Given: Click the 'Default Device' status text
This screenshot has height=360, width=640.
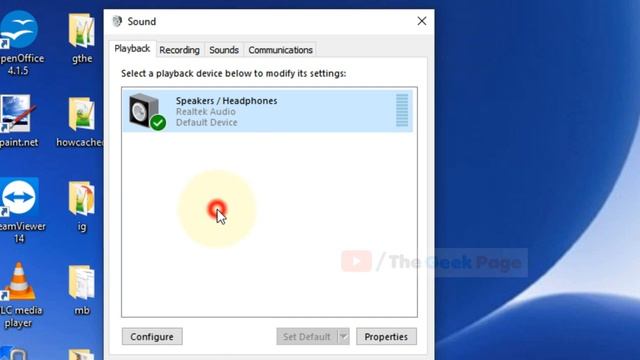Looking at the screenshot, I should pyautogui.click(x=207, y=122).
